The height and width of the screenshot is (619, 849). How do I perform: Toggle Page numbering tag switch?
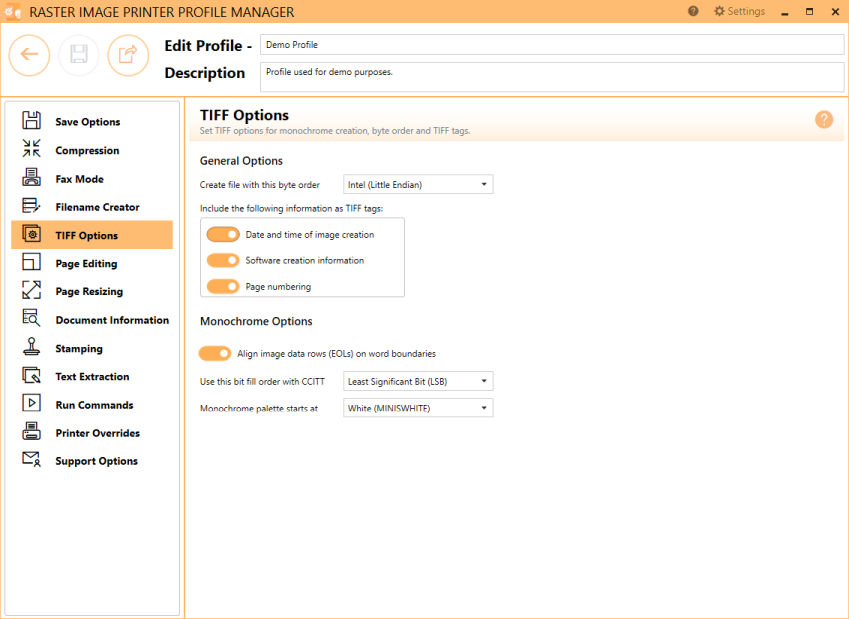click(223, 286)
